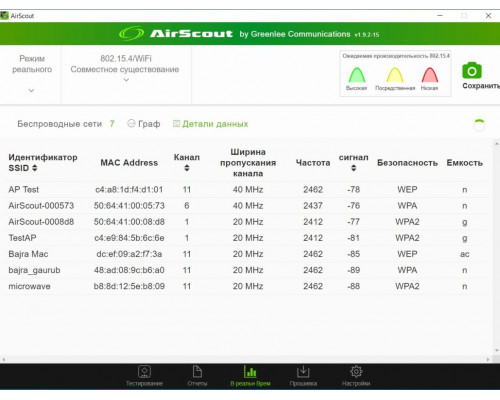Click MAC address 50:64:41:00:05:73
The width and height of the screenshot is (500, 400).
[129, 206]
